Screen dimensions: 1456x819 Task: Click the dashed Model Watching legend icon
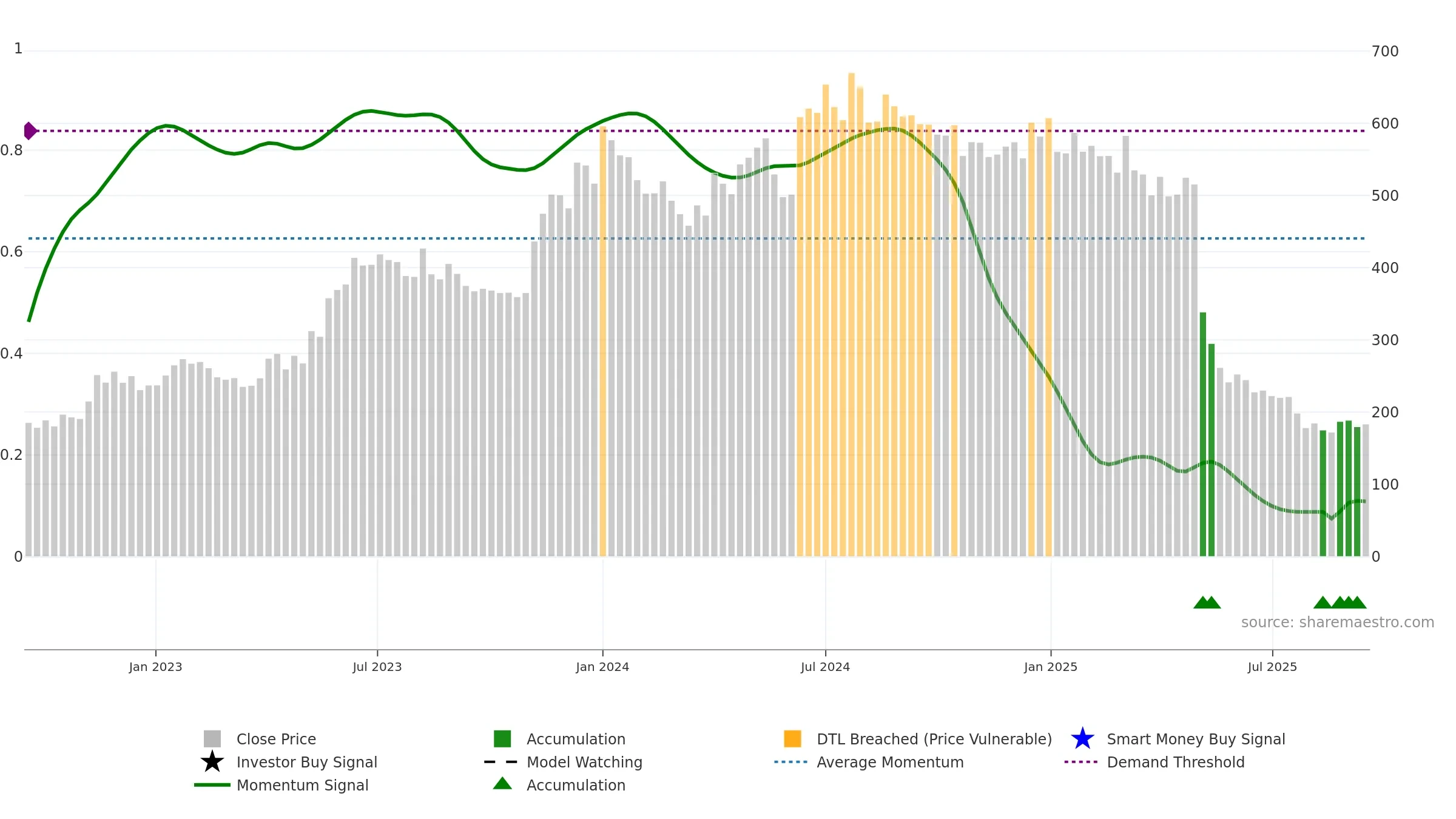click(x=501, y=762)
